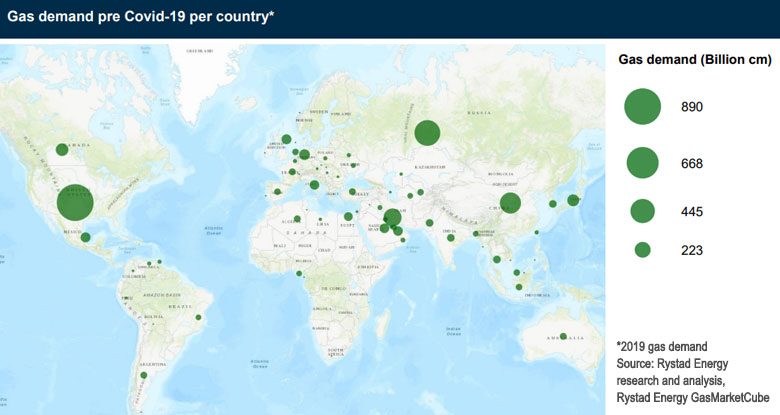Click the 445 legend circle
780x415 pixels.
642,211
